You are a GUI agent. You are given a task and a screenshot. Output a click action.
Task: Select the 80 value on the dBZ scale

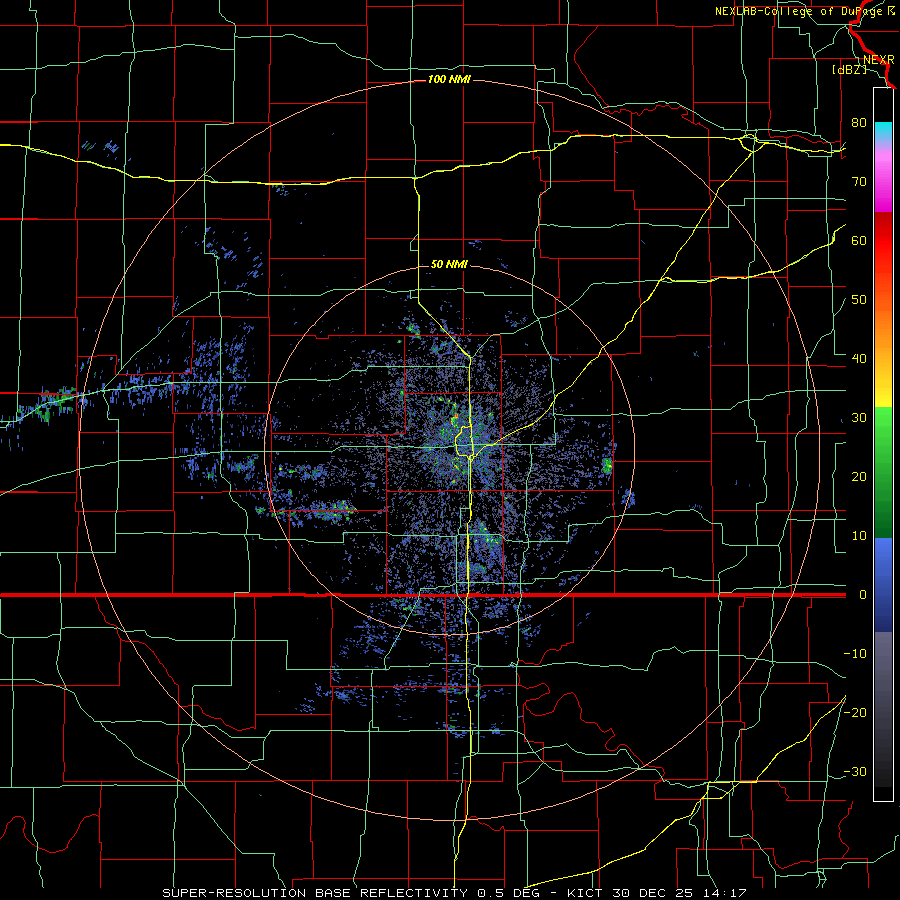[859, 123]
